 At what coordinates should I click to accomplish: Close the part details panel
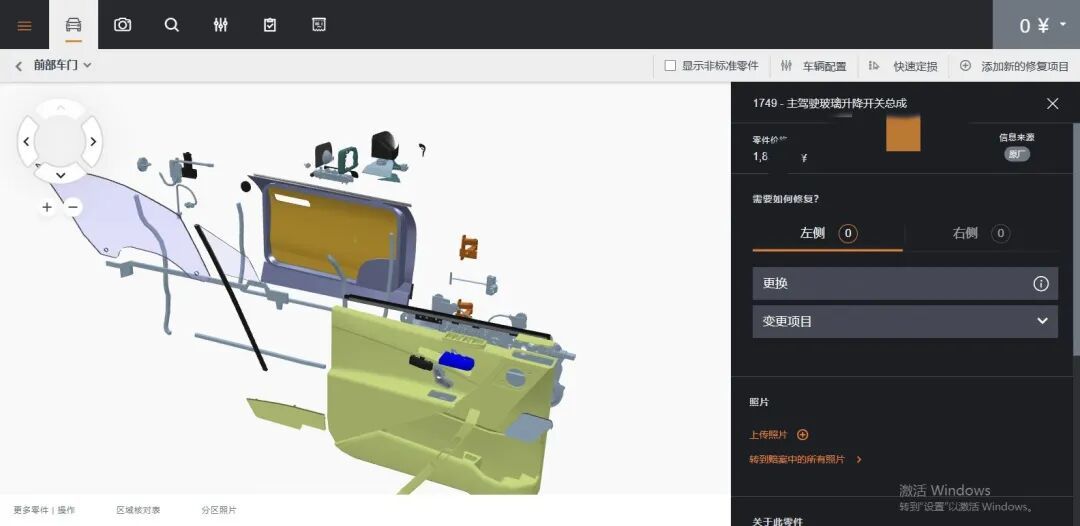tap(1052, 104)
